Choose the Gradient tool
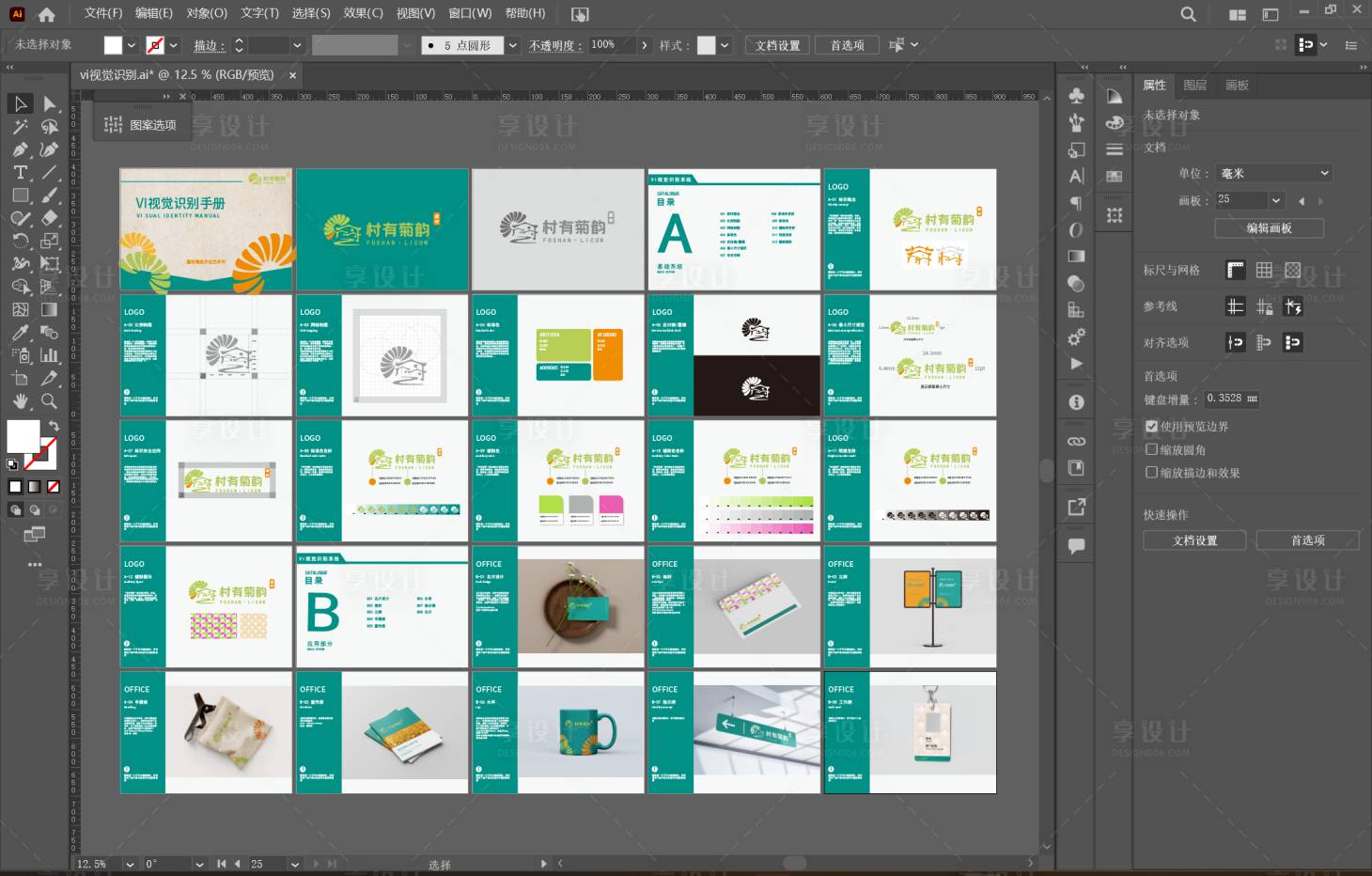This screenshot has width=1372, height=876. 50,309
